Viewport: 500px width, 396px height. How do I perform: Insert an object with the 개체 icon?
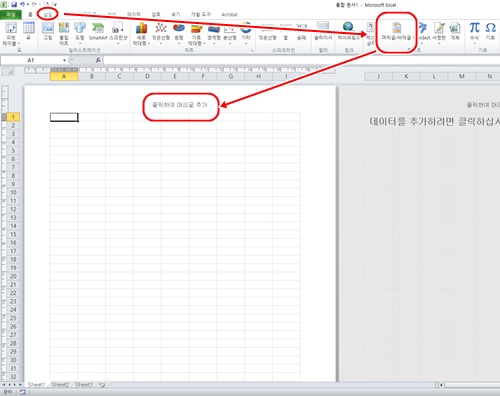[x=455, y=31]
